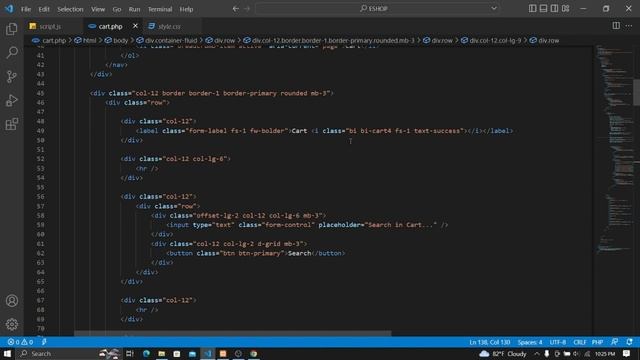640x360 pixels.
Task: Click Customize Layout icon in title bar
Action: 566,9
